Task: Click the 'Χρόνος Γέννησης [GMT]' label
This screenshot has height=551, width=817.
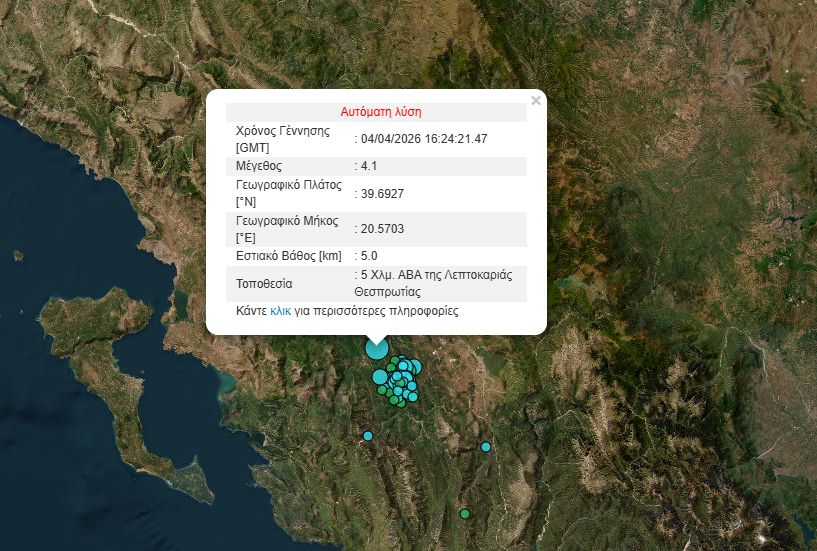Action: [x=282, y=139]
